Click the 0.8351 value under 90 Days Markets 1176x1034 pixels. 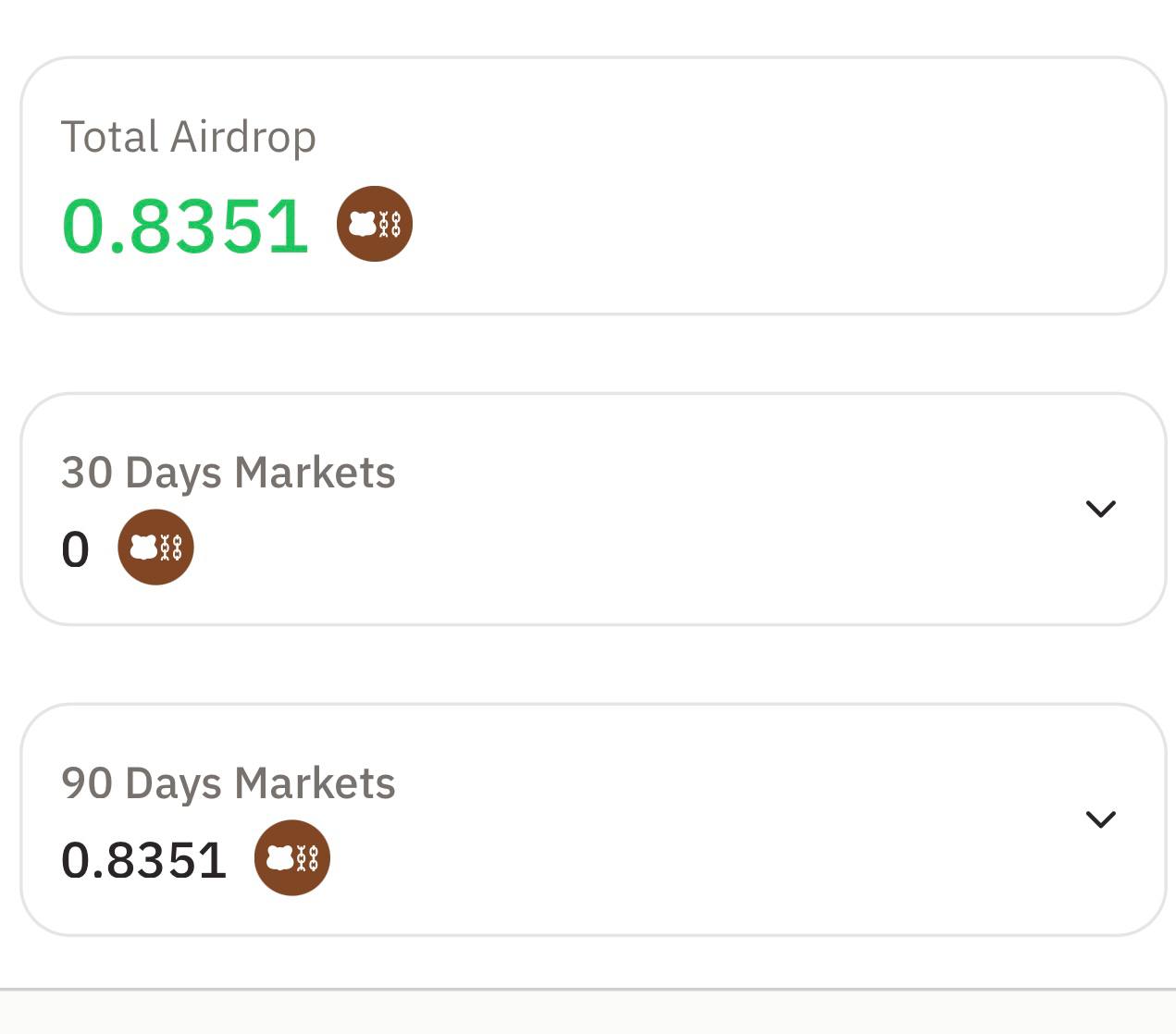(x=144, y=860)
